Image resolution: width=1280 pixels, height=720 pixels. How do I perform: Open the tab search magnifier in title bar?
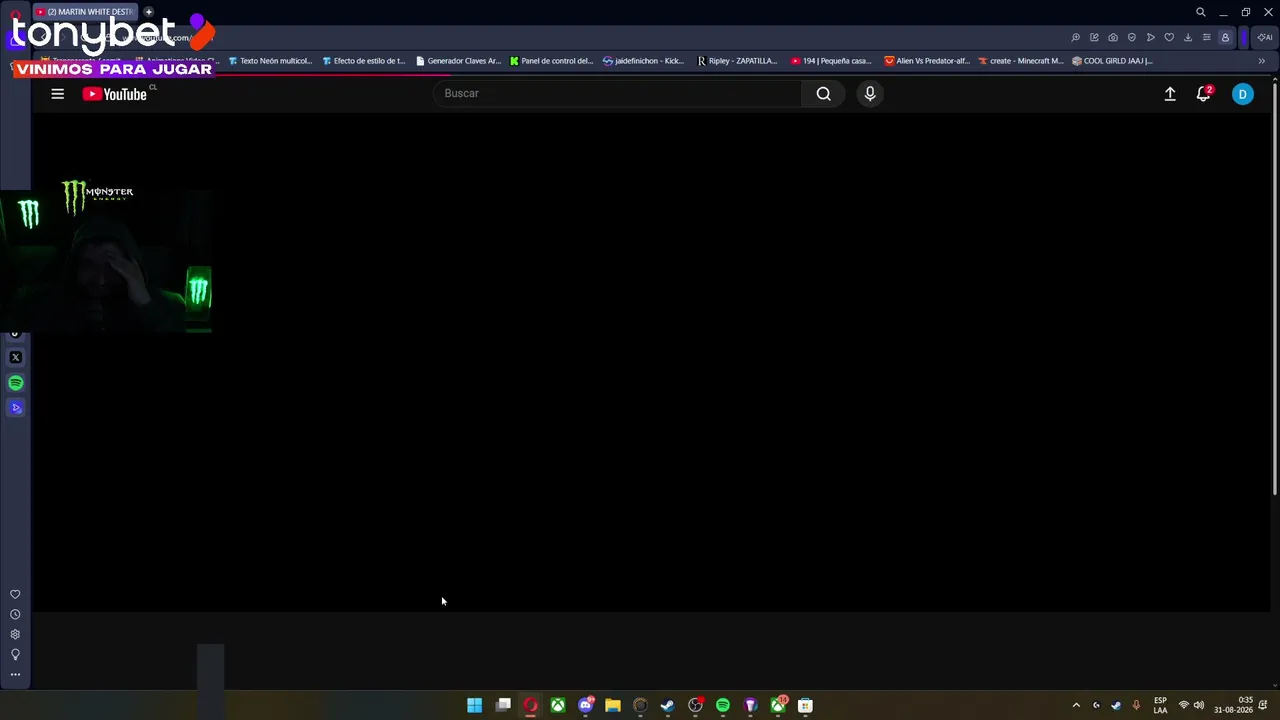[1200, 12]
